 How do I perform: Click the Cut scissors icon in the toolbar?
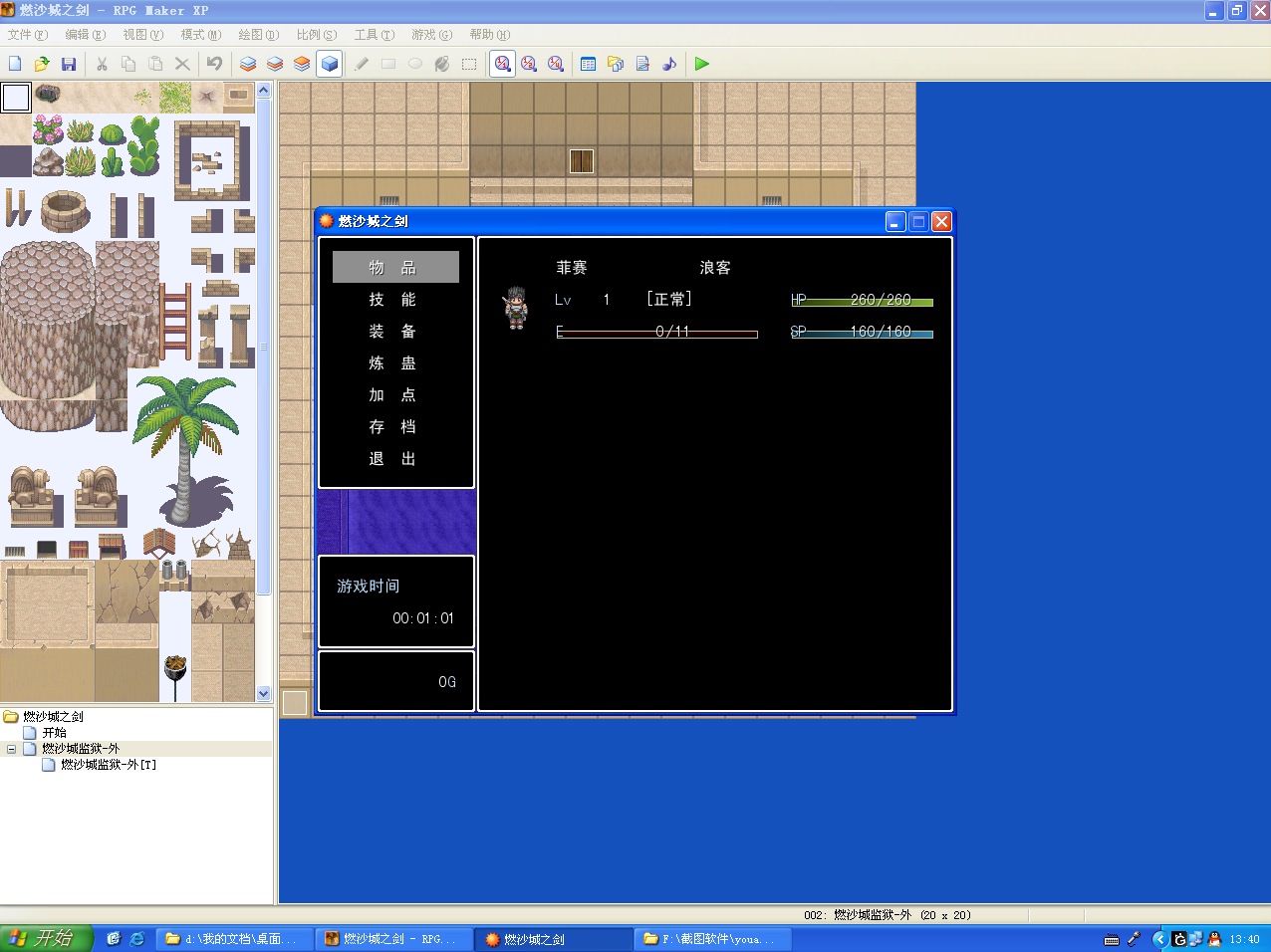click(x=102, y=64)
